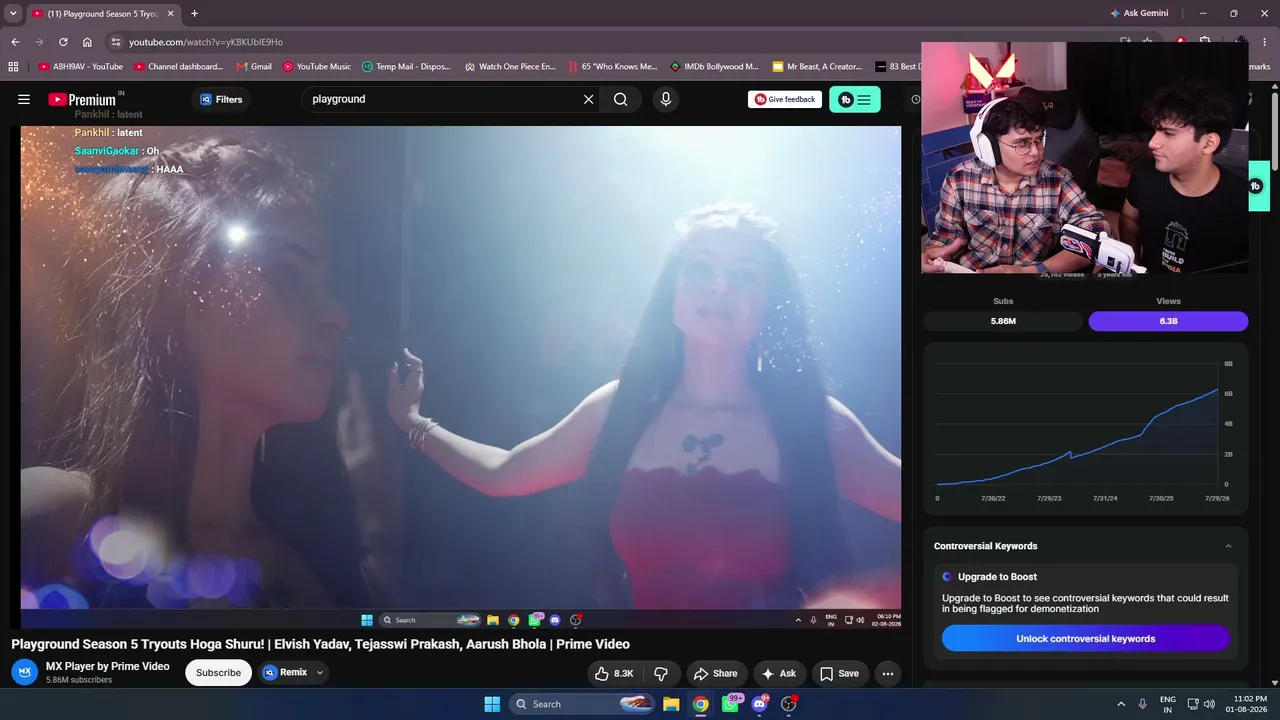1280x720 pixels.
Task: Open the Temp Mail bookmark
Action: click(x=406, y=67)
